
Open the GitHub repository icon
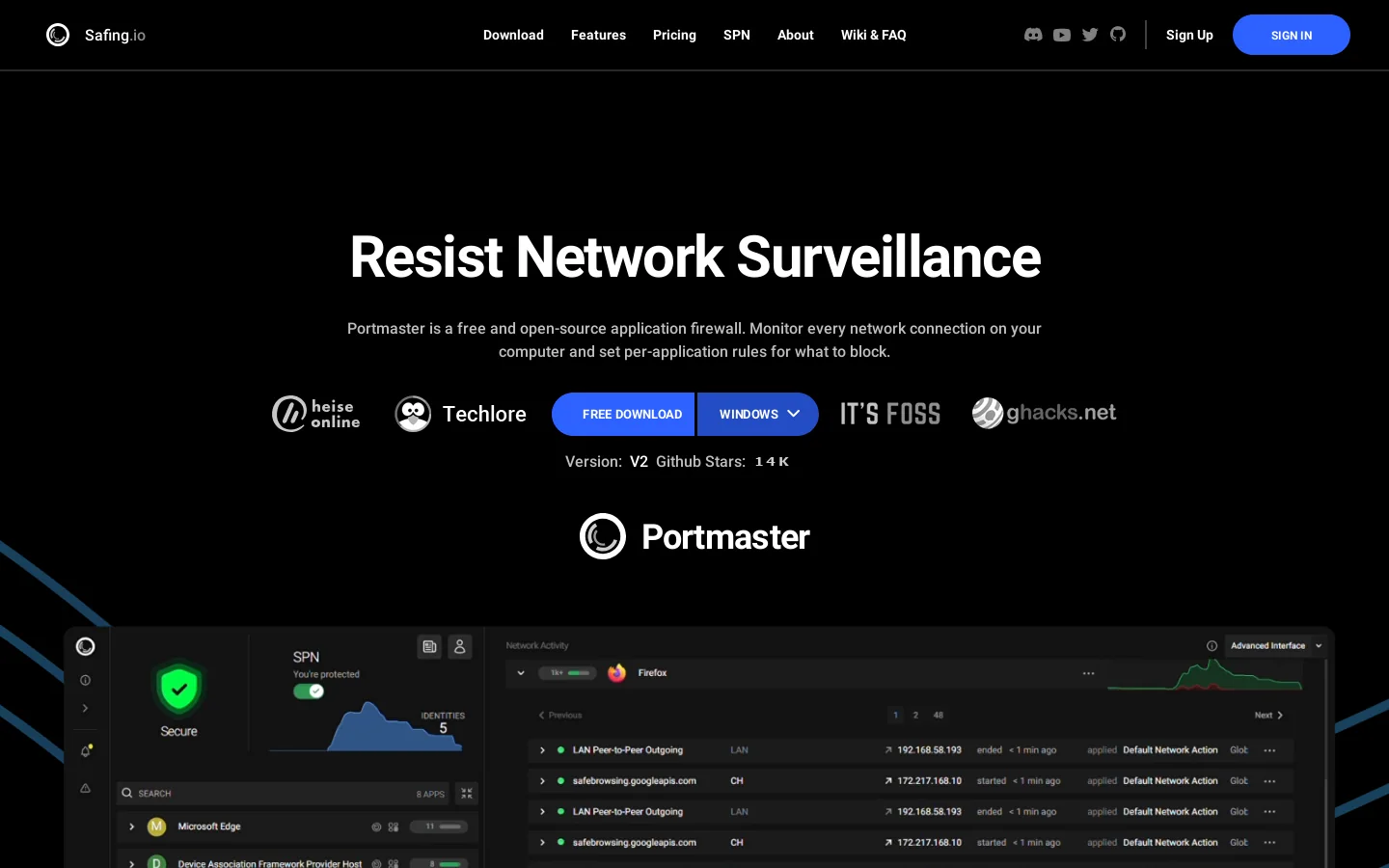[x=1118, y=35]
